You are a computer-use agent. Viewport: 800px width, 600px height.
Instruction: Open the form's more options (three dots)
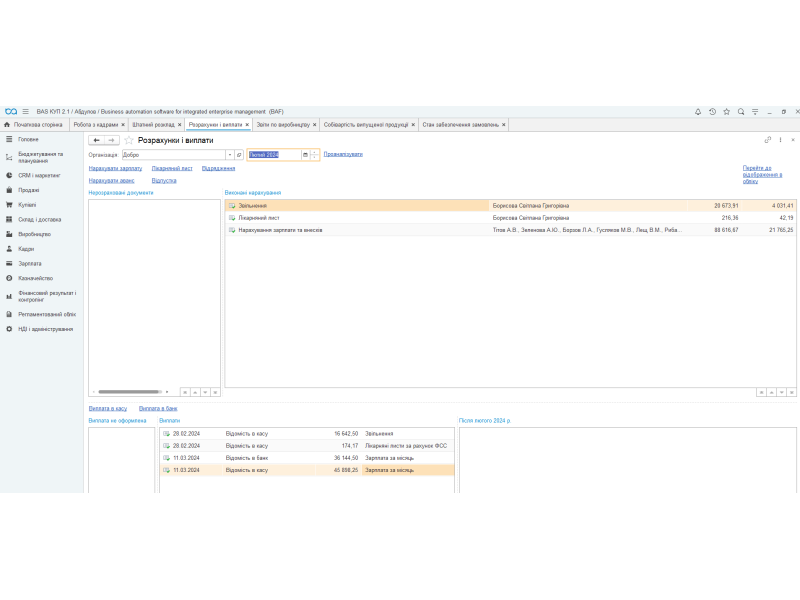780,140
